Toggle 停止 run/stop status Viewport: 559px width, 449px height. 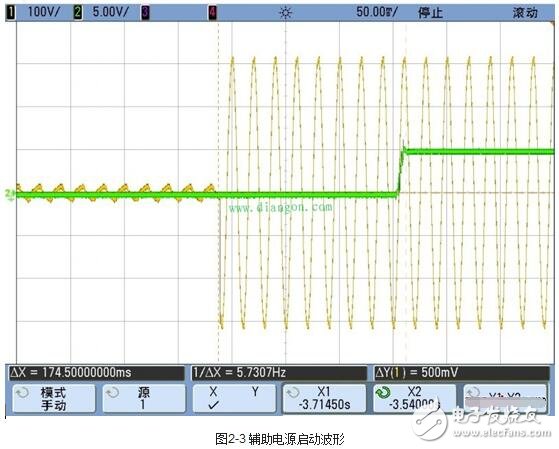click(430, 13)
